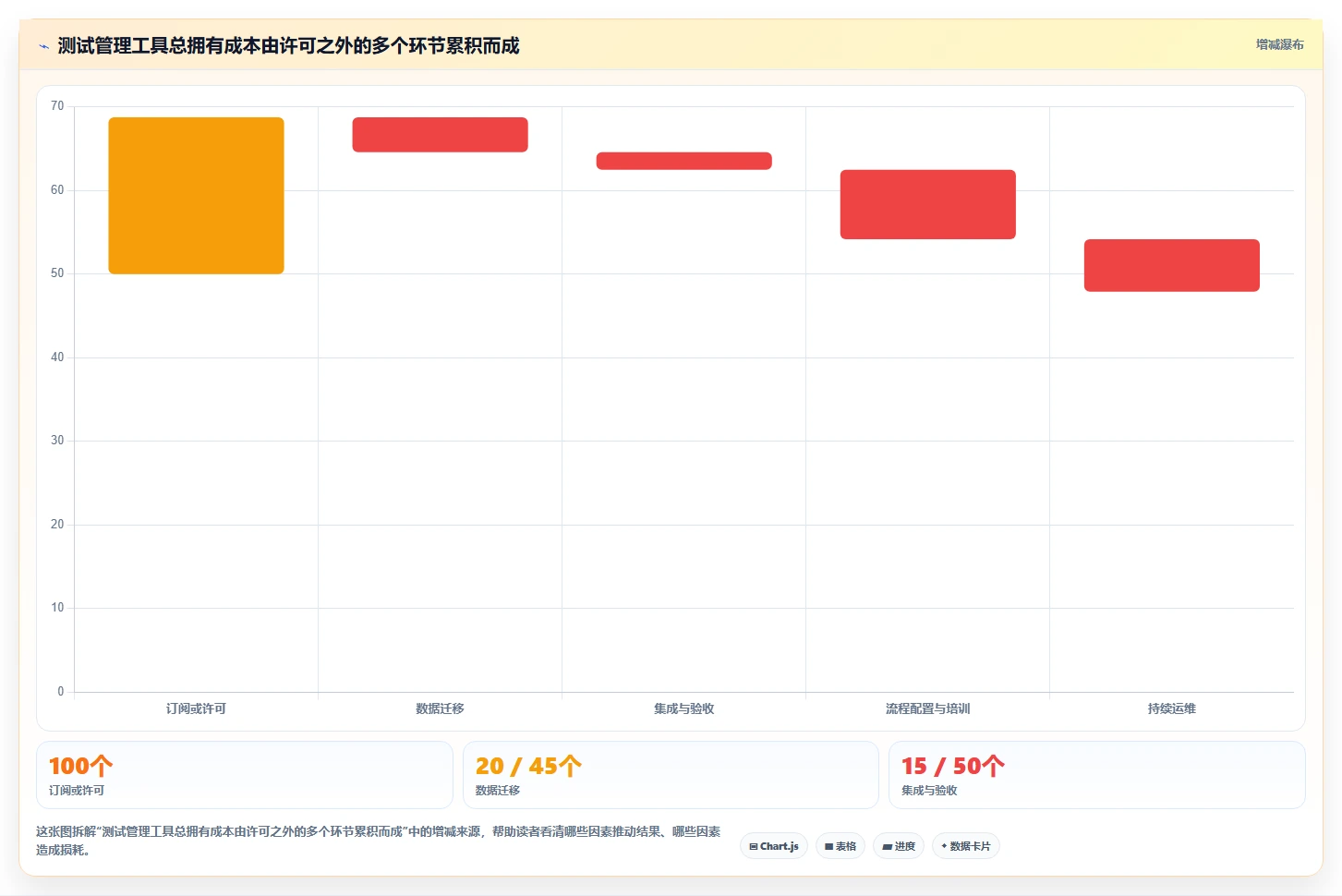1342x896 pixels.
Task: Click the y-axis tick 60
Action: [57, 190]
